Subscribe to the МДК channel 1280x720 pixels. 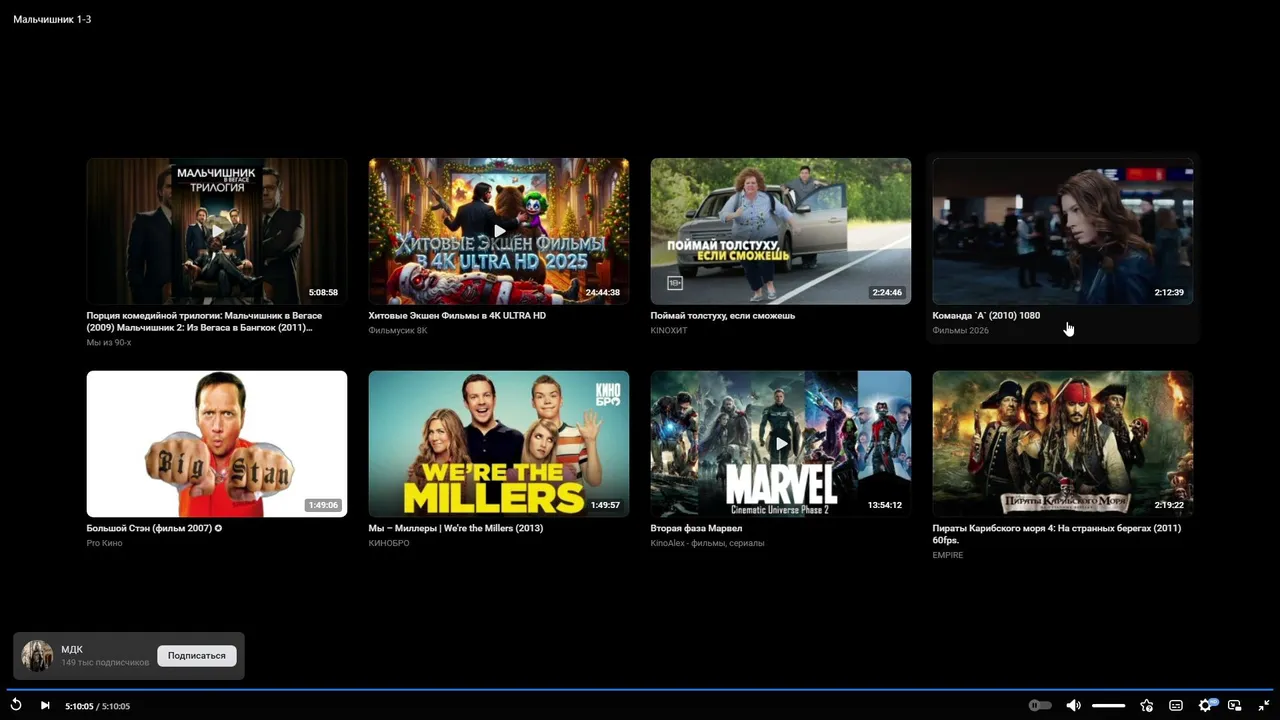click(197, 656)
